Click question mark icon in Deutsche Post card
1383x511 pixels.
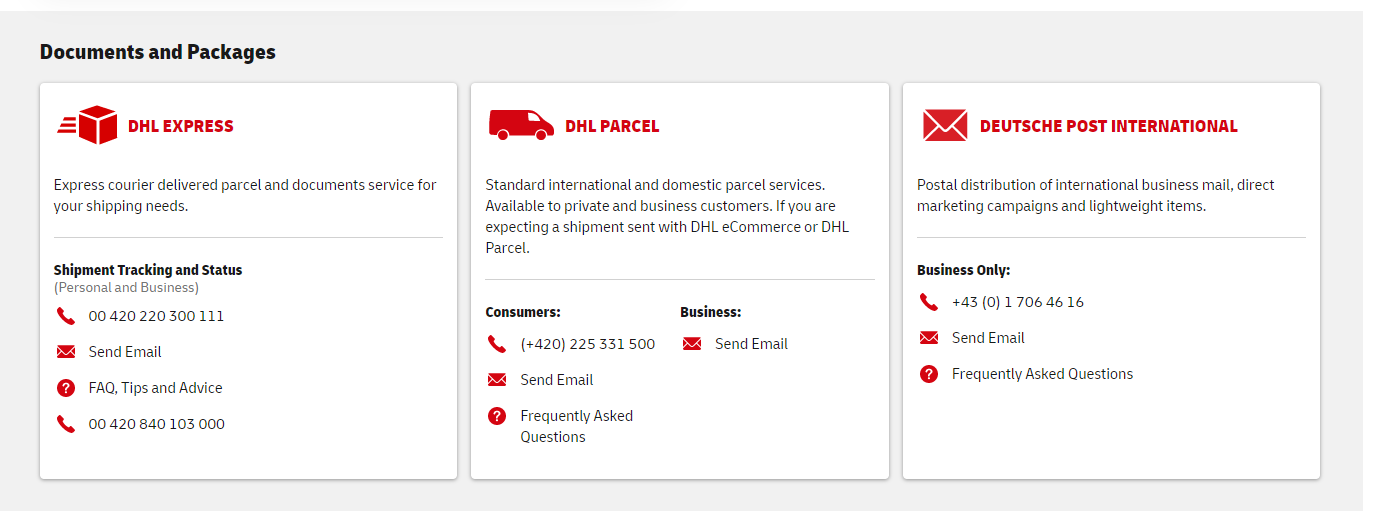click(x=929, y=374)
